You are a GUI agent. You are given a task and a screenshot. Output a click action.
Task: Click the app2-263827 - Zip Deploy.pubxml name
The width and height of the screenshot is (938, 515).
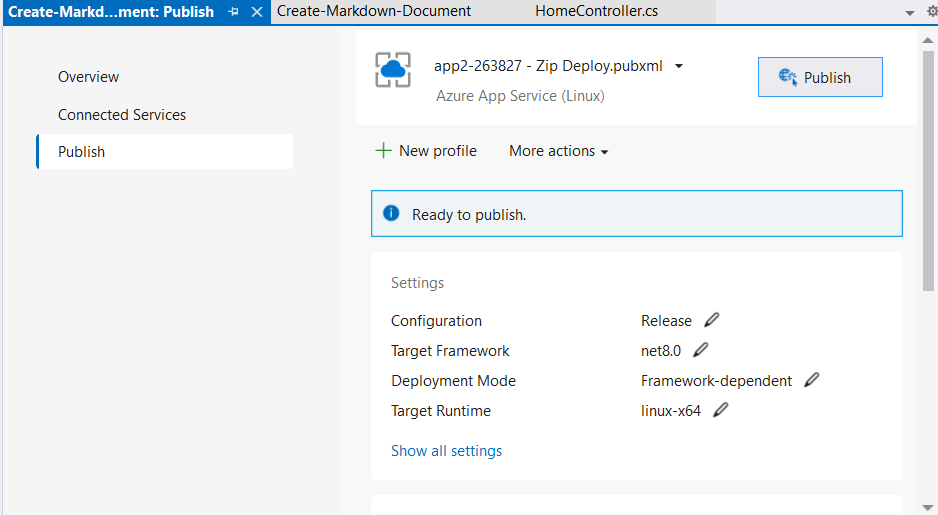(x=549, y=66)
